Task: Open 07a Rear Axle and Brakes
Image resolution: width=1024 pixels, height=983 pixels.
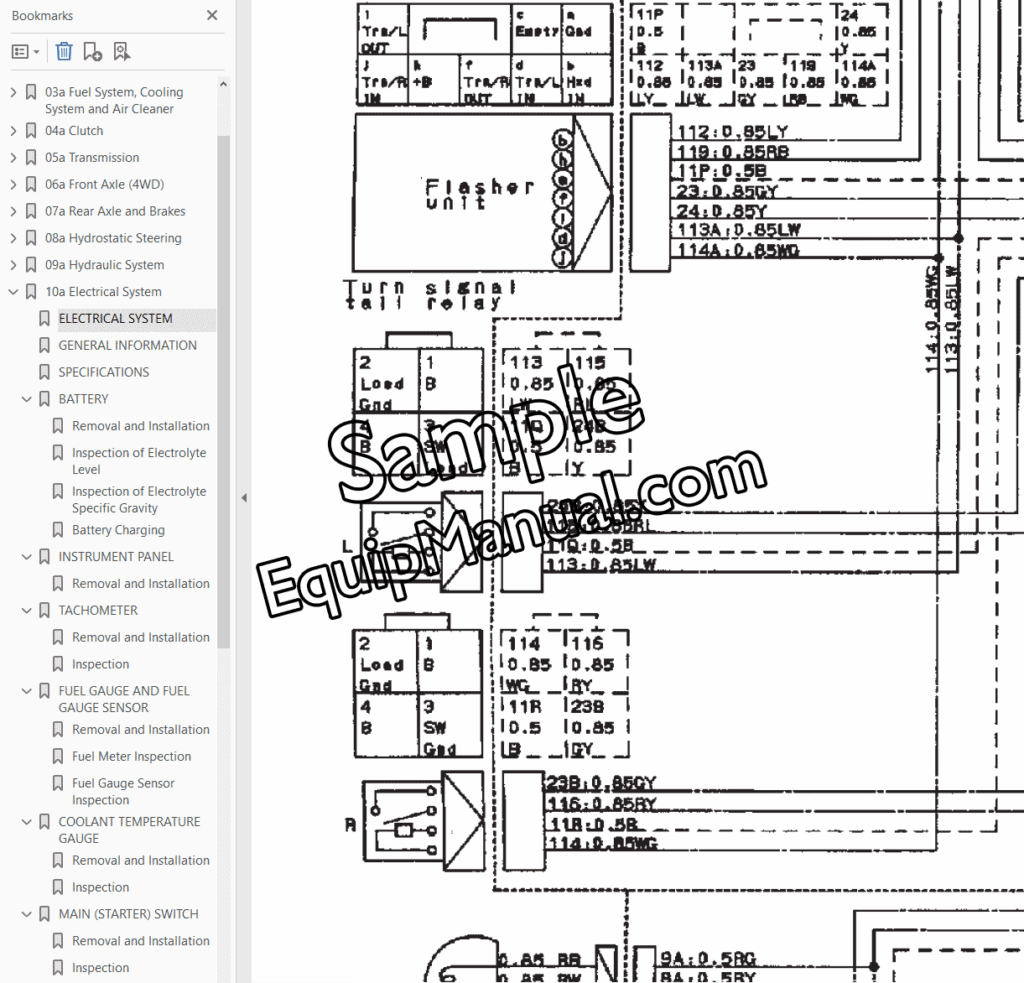Action: coord(115,211)
